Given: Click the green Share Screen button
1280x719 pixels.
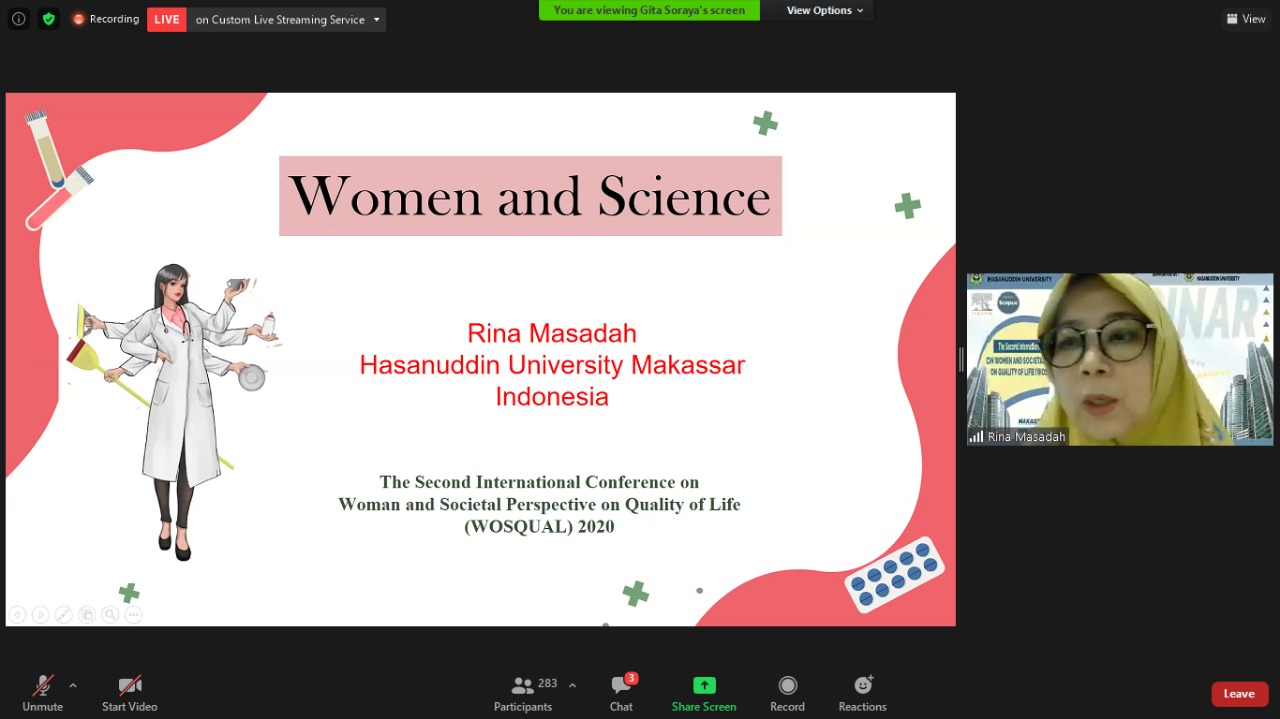Looking at the screenshot, I should [x=704, y=693].
